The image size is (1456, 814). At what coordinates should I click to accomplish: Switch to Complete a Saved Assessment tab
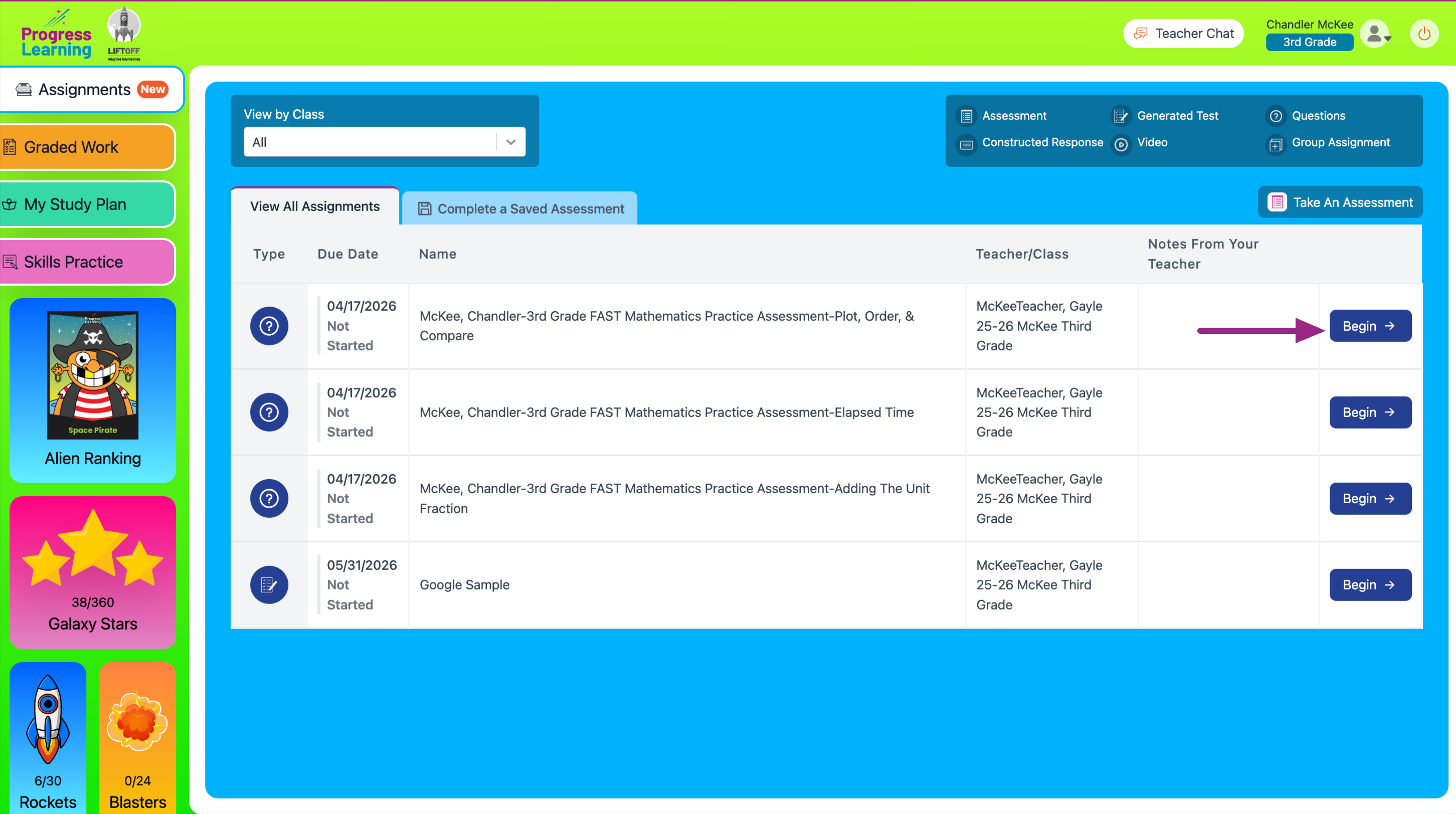520,209
